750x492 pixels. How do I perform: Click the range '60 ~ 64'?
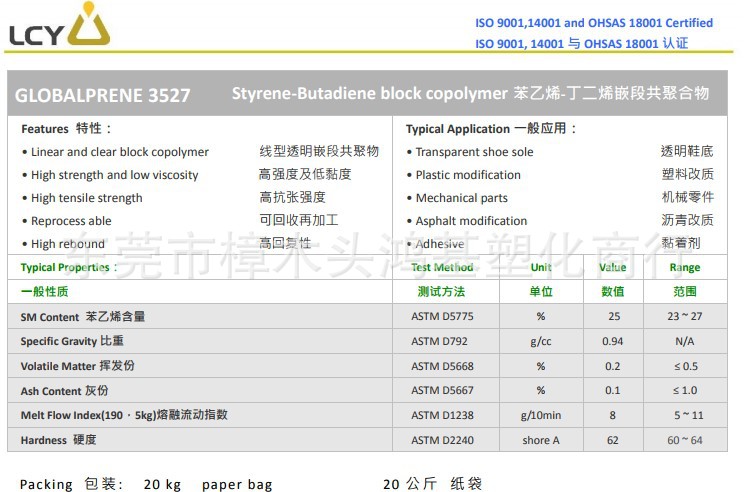pyautogui.click(x=685, y=440)
